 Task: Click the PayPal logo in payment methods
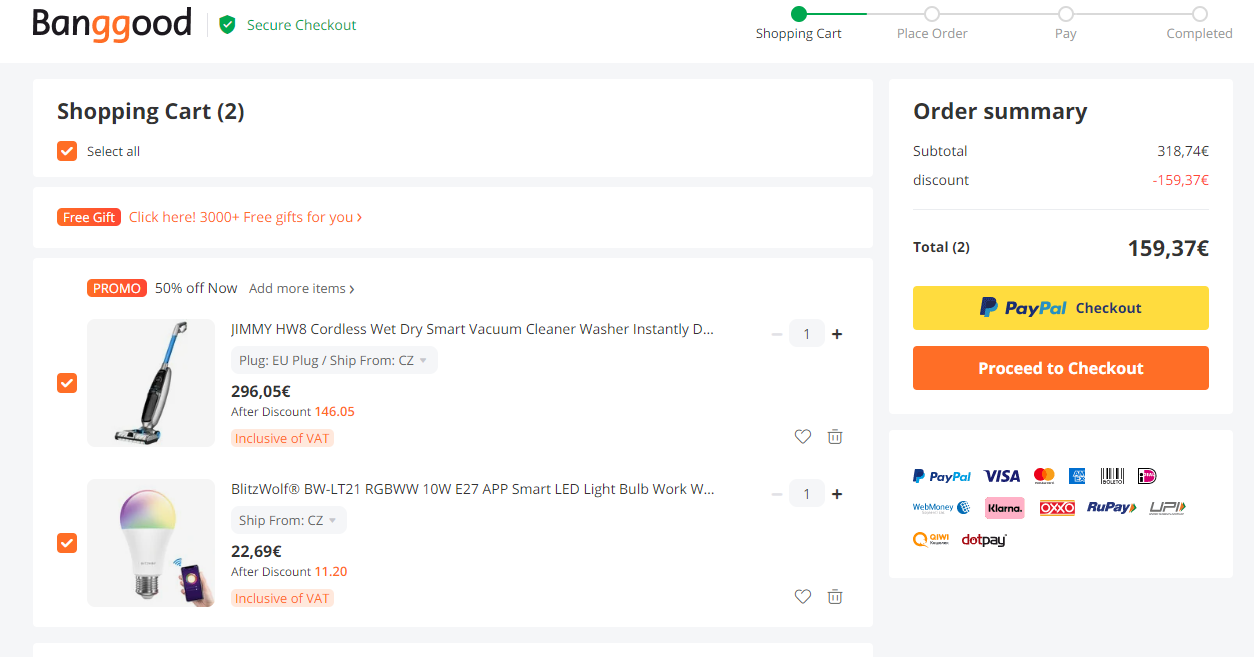coord(942,476)
